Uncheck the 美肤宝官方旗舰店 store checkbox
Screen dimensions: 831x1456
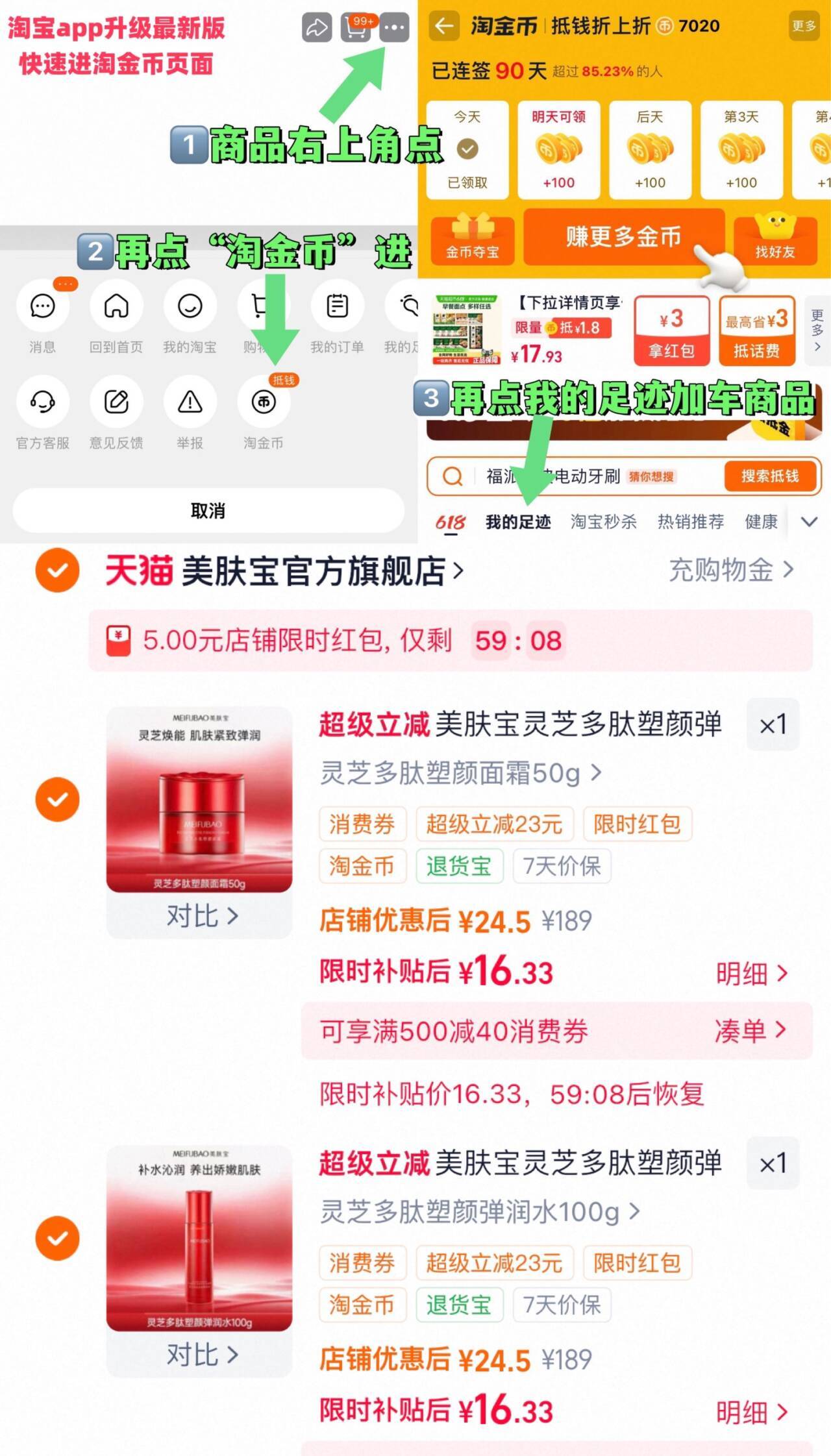(57, 571)
